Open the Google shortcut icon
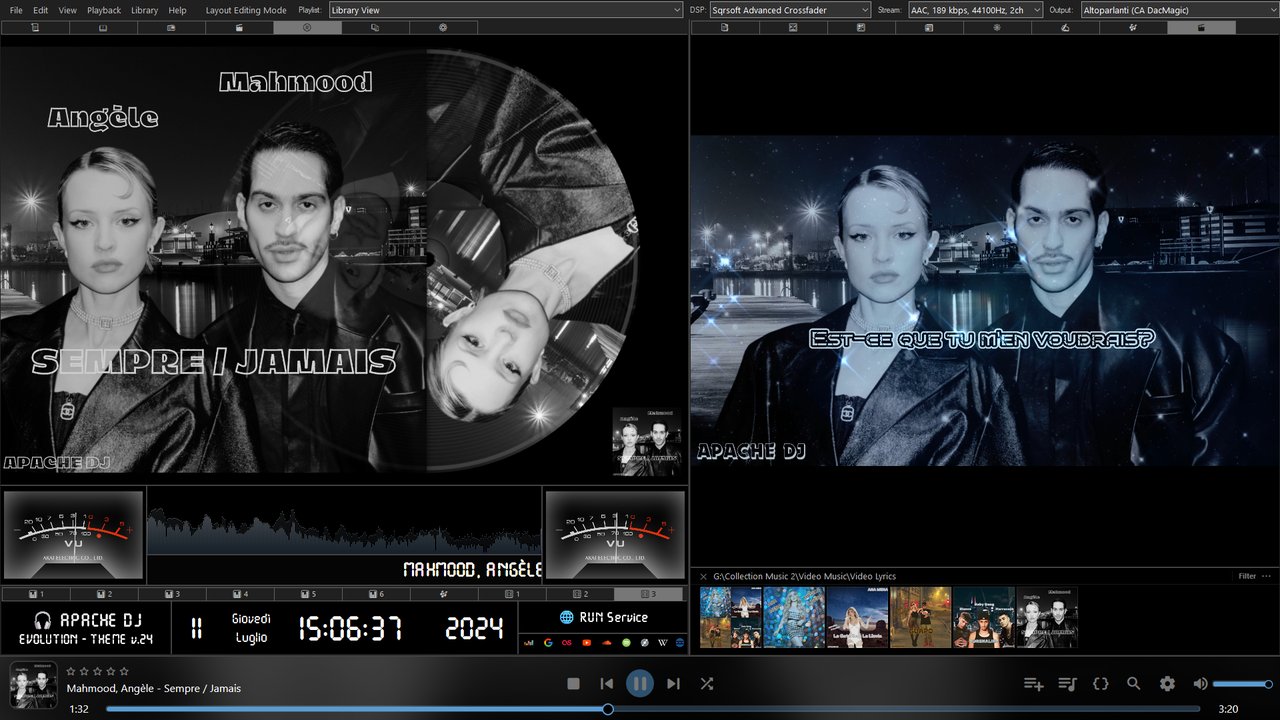This screenshot has width=1280, height=720. coord(548,642)
